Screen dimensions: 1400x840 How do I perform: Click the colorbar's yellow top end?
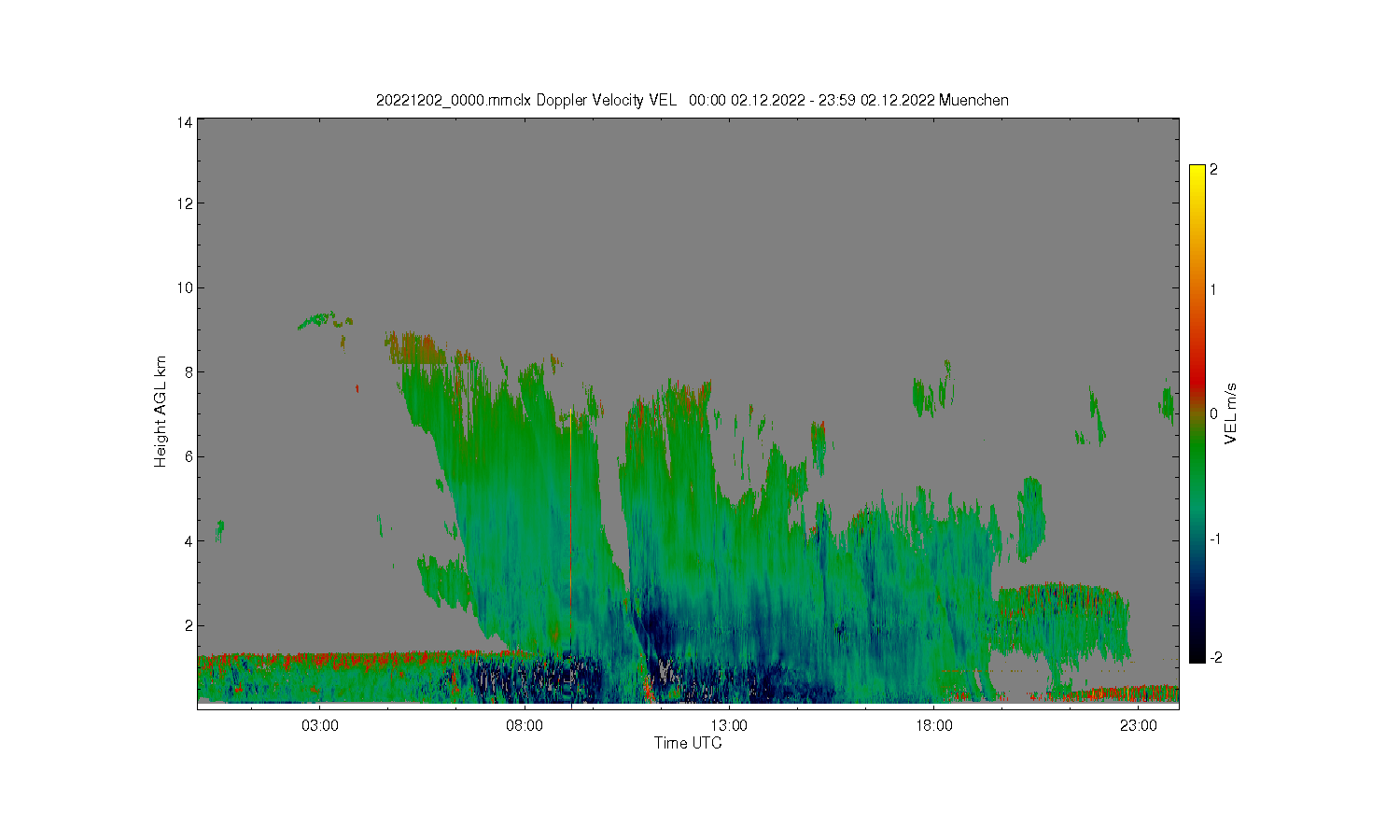(1197, 174)
